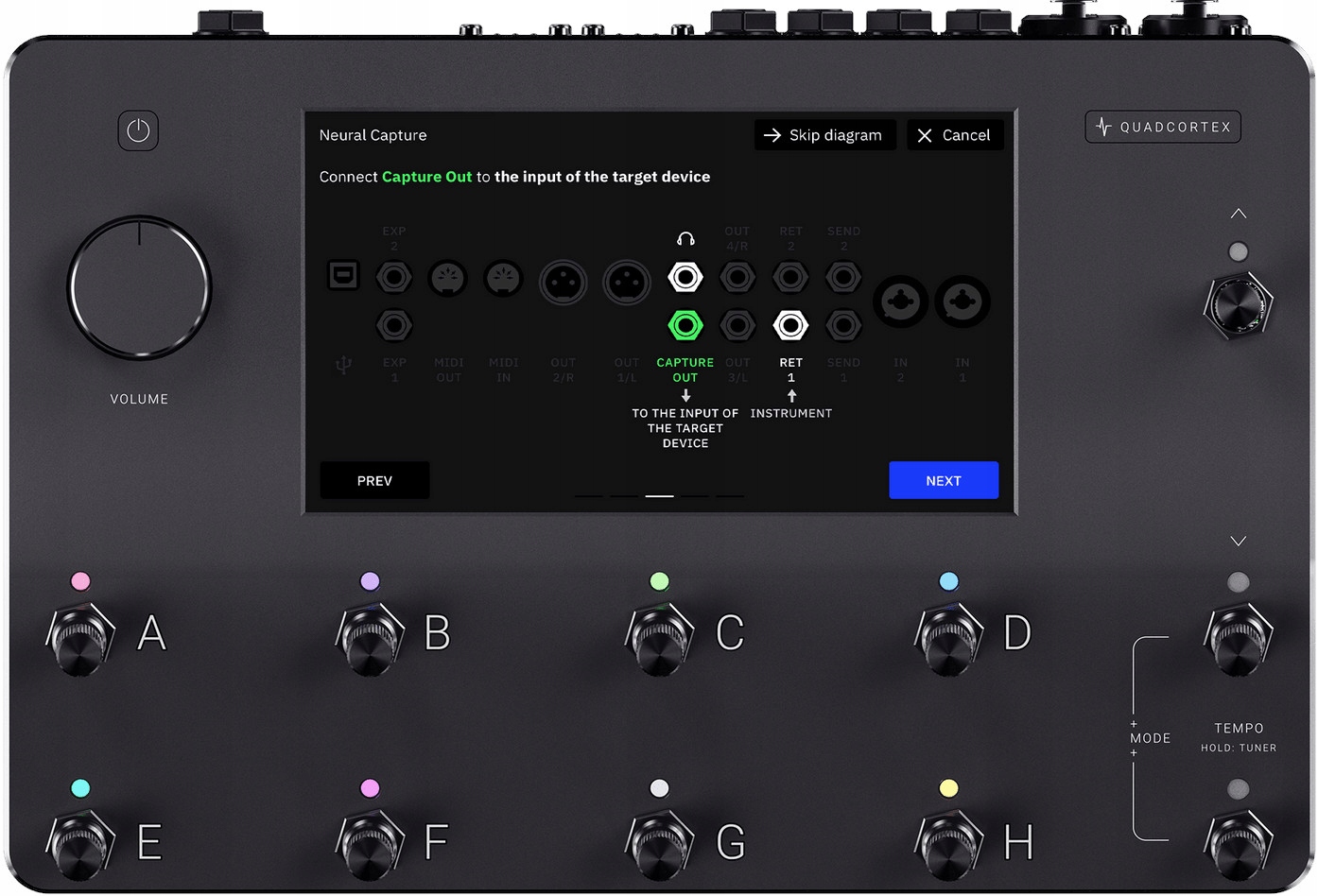Toggle footswitch A
Image resolution: width=1318 pixels, height=896 pixels.
tap(81, 639)
